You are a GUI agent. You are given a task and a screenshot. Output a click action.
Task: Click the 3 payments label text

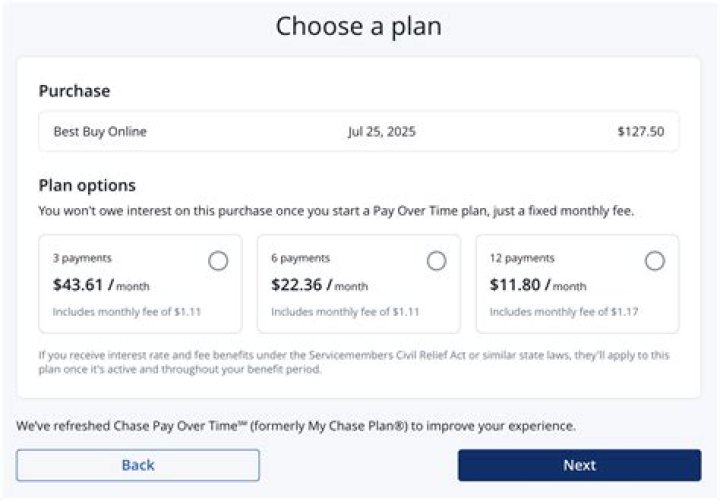pyautogui.click(x=82, y=258)
